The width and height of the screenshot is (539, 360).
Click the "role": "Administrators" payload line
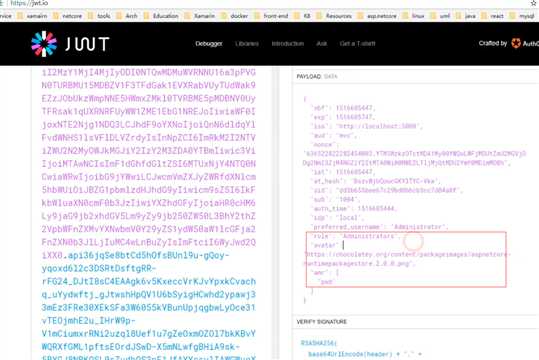(355, 236)
